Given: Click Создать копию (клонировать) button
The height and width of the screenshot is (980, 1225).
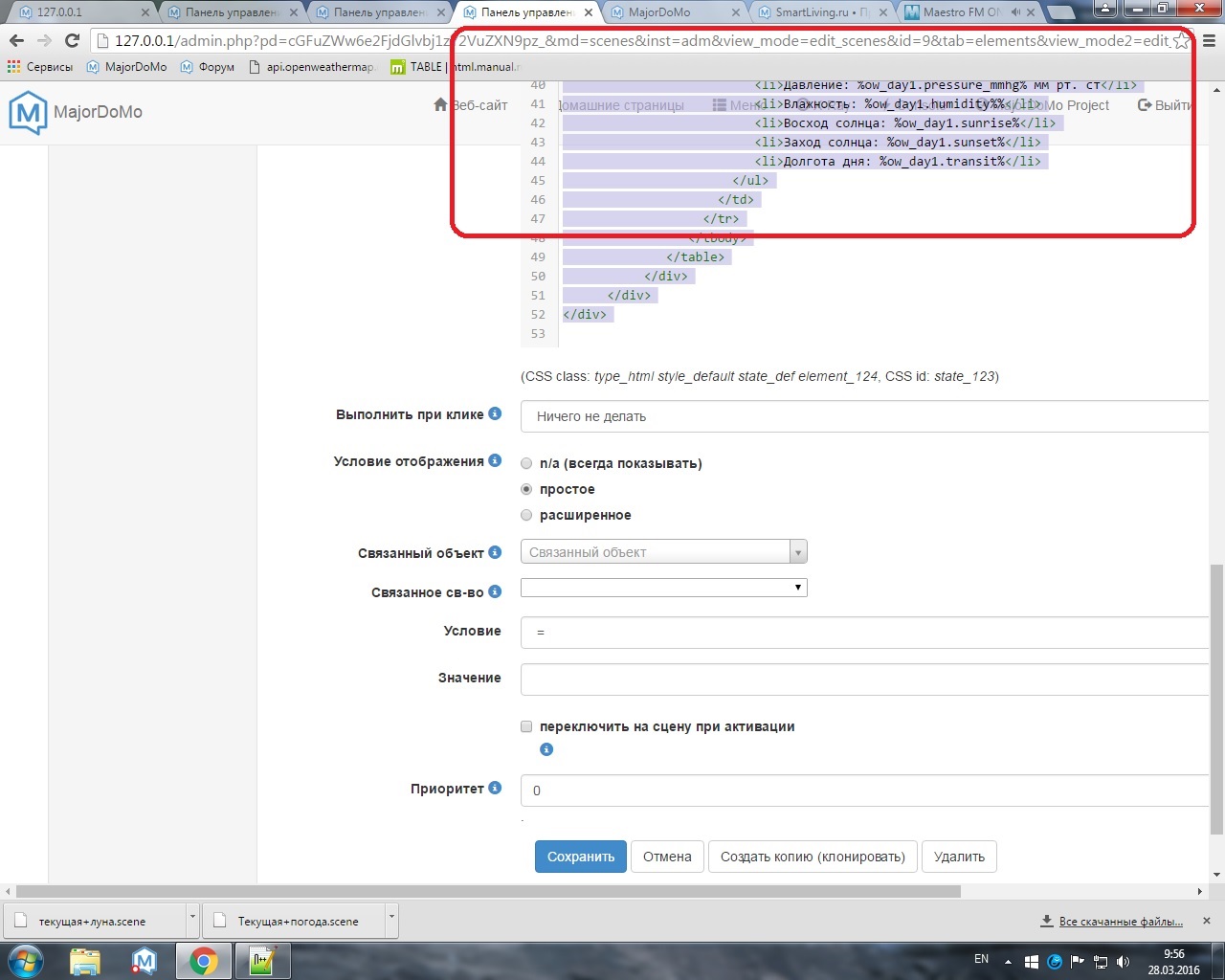Looking at the screenshot, I should pyautogui.click(x=813, y=857).
